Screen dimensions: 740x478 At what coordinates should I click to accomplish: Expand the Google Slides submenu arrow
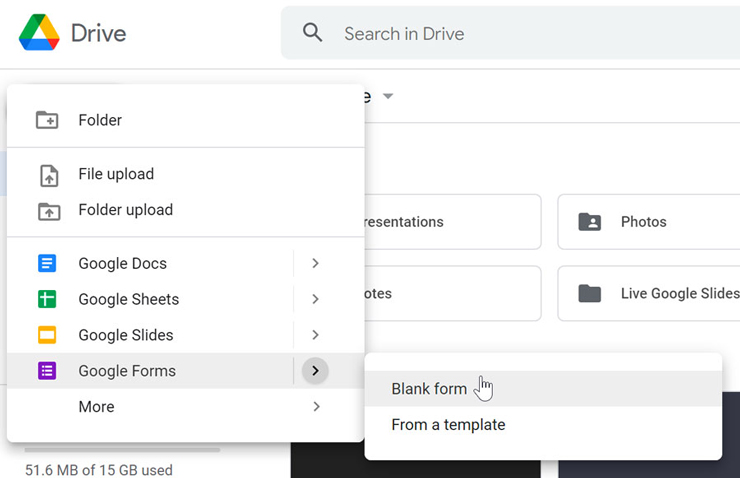(315, 335)
